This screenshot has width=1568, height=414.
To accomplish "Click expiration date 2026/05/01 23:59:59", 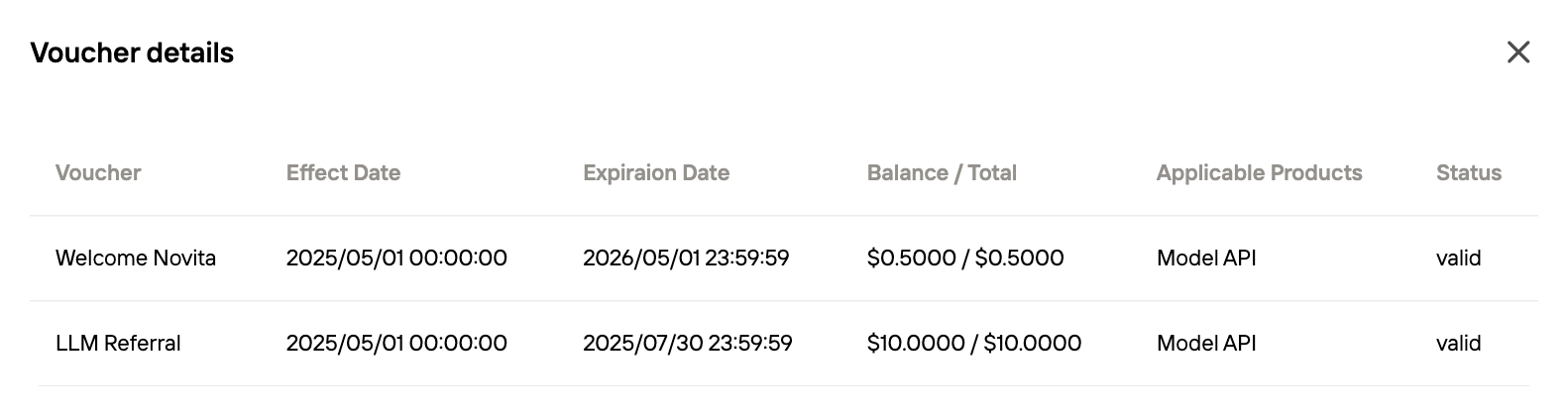I will click(686, 259).
